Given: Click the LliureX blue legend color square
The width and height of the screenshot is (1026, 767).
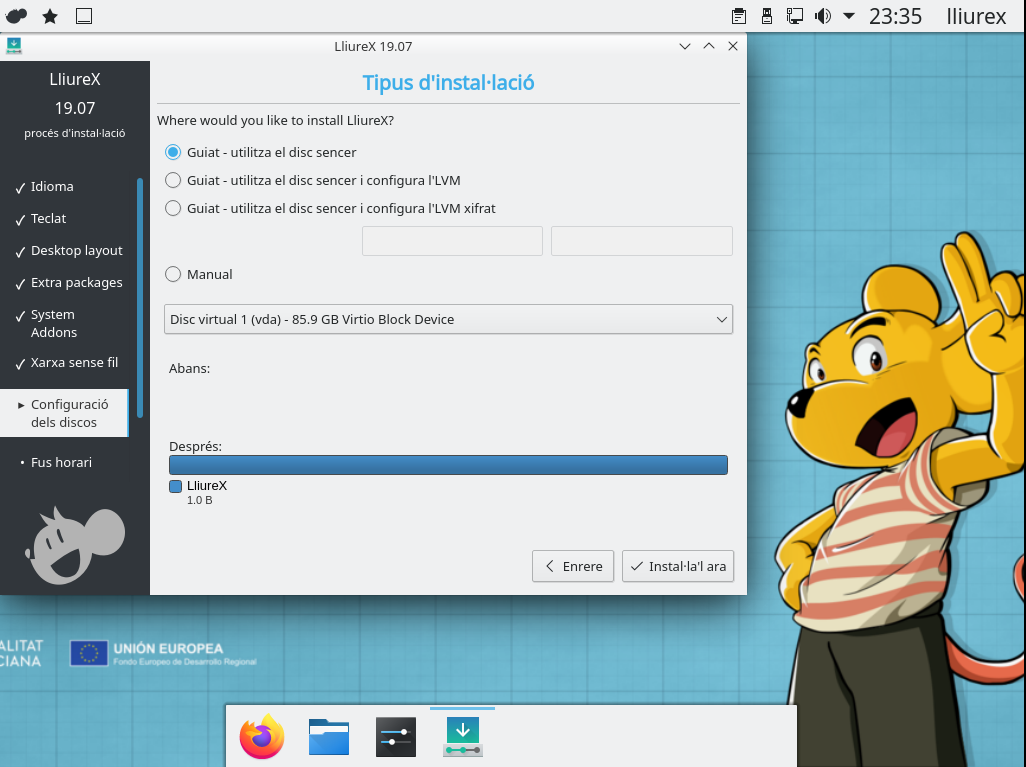Looking at the screenshot, I should pos(175,486).
